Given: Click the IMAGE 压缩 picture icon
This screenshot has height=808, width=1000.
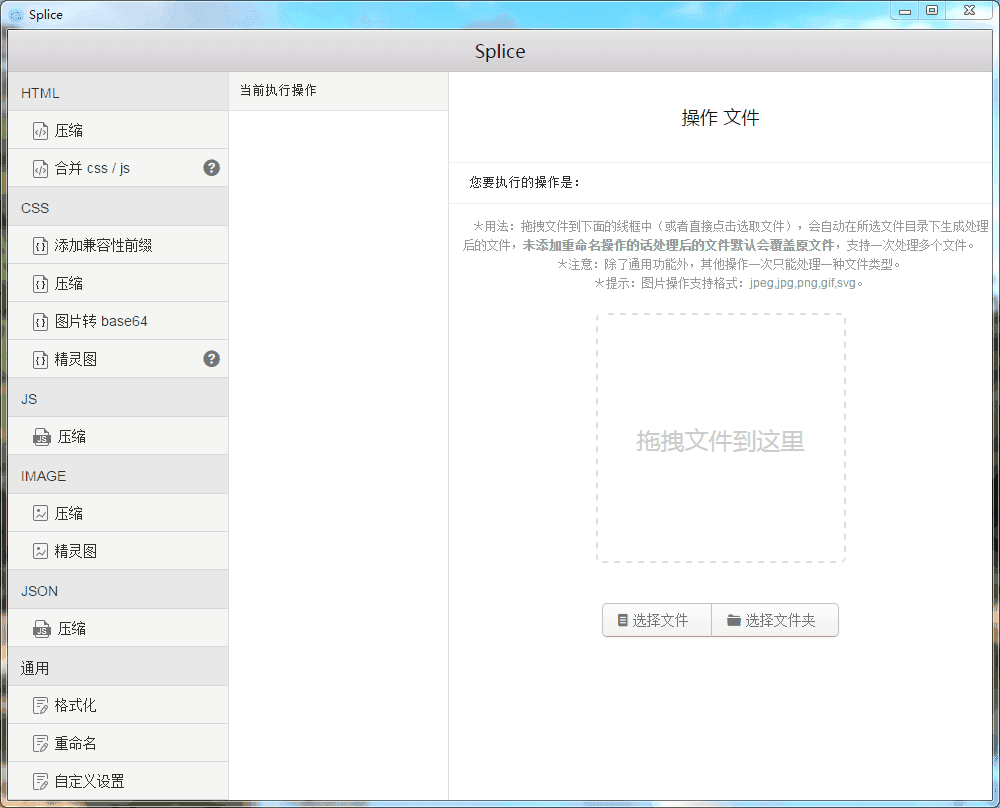Looking at the screenshot, I should coord(40,513).
